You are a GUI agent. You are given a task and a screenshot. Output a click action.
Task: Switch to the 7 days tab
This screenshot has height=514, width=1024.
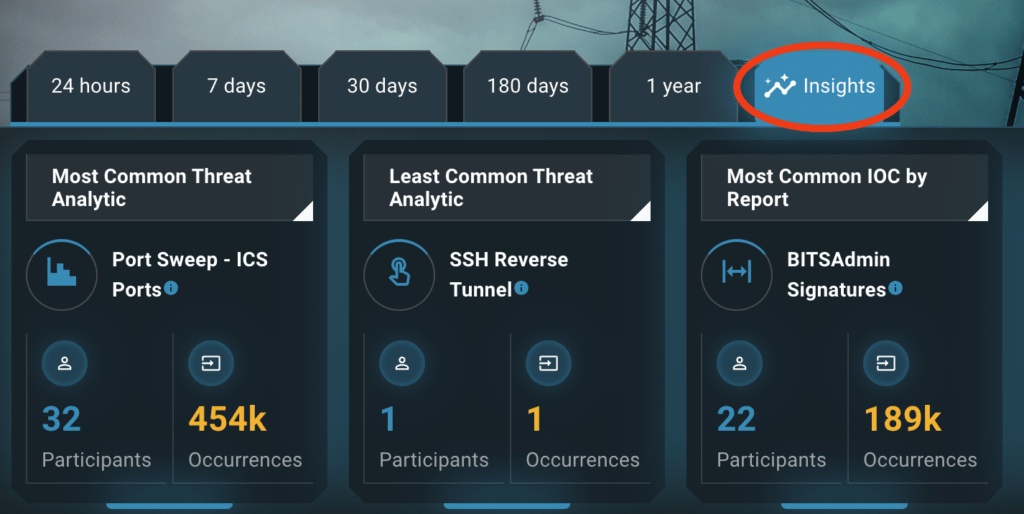coord(236,86)
